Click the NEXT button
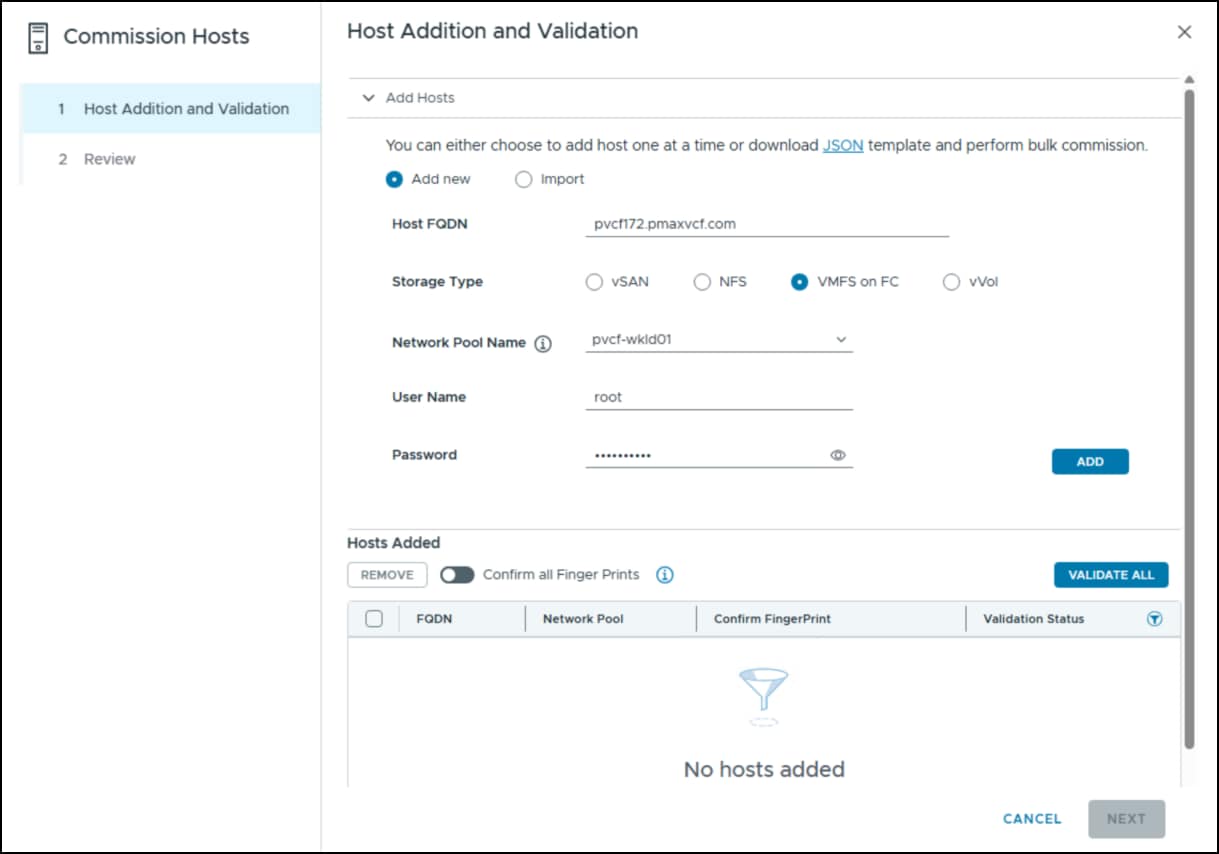 (x=1126, y=819)
